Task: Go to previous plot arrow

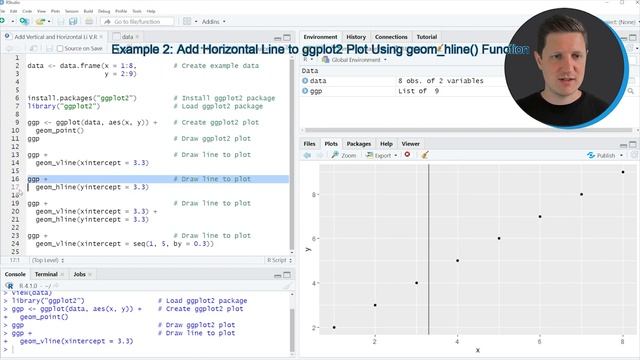Action: 307,156
